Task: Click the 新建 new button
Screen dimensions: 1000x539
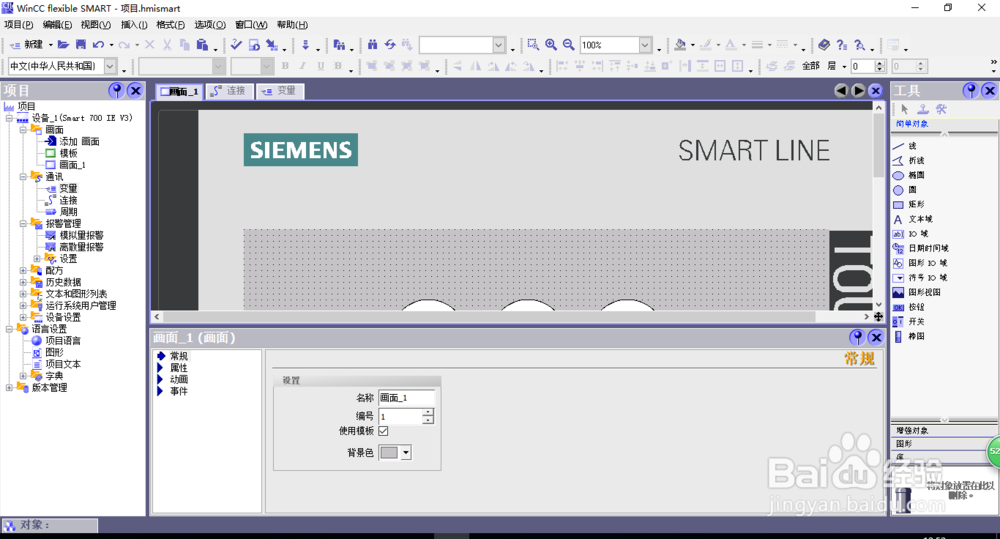Action: pos(27,45)
